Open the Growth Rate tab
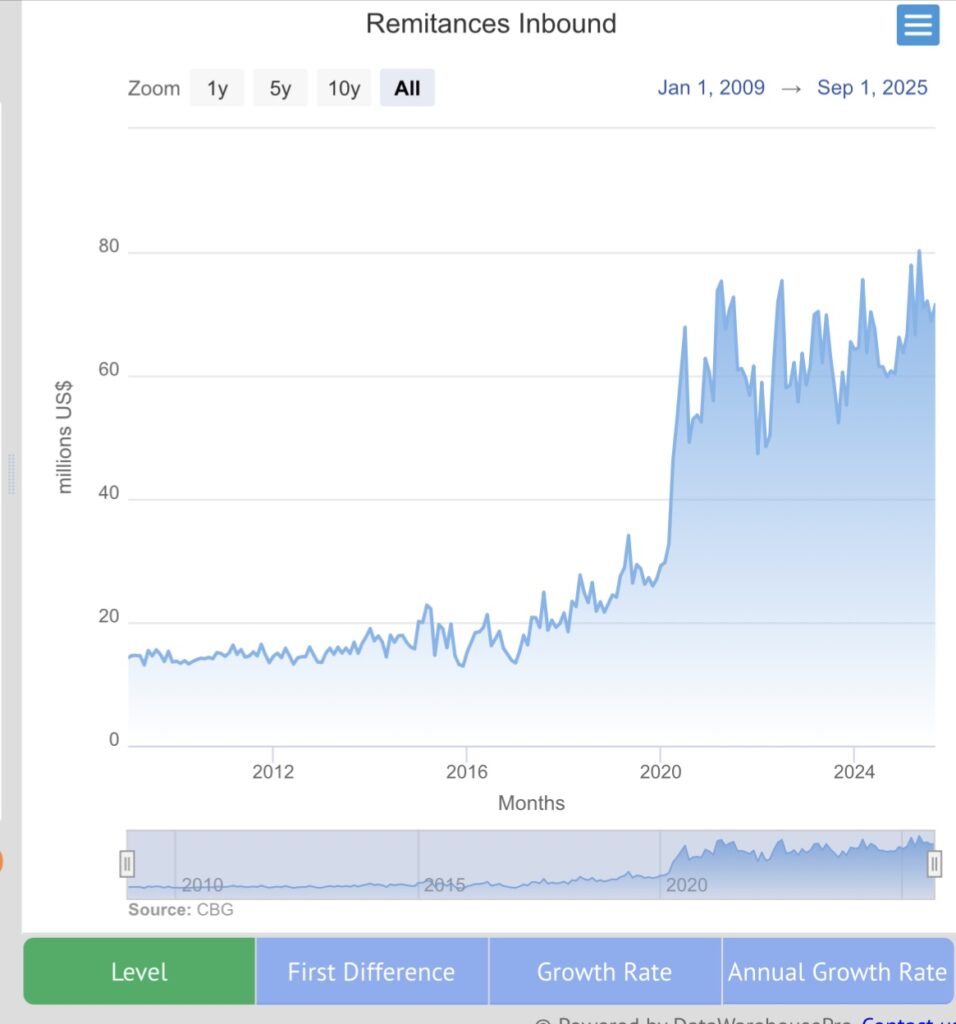The height and width of the screenshot is (1024, 956). (604, 971)
